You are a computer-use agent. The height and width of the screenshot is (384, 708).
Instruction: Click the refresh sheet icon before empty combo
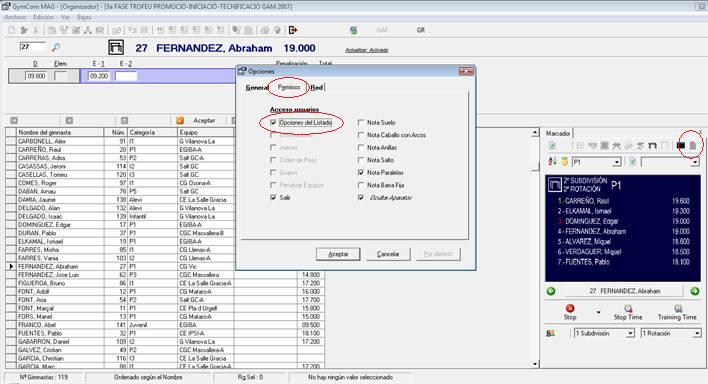pos(633,161)
